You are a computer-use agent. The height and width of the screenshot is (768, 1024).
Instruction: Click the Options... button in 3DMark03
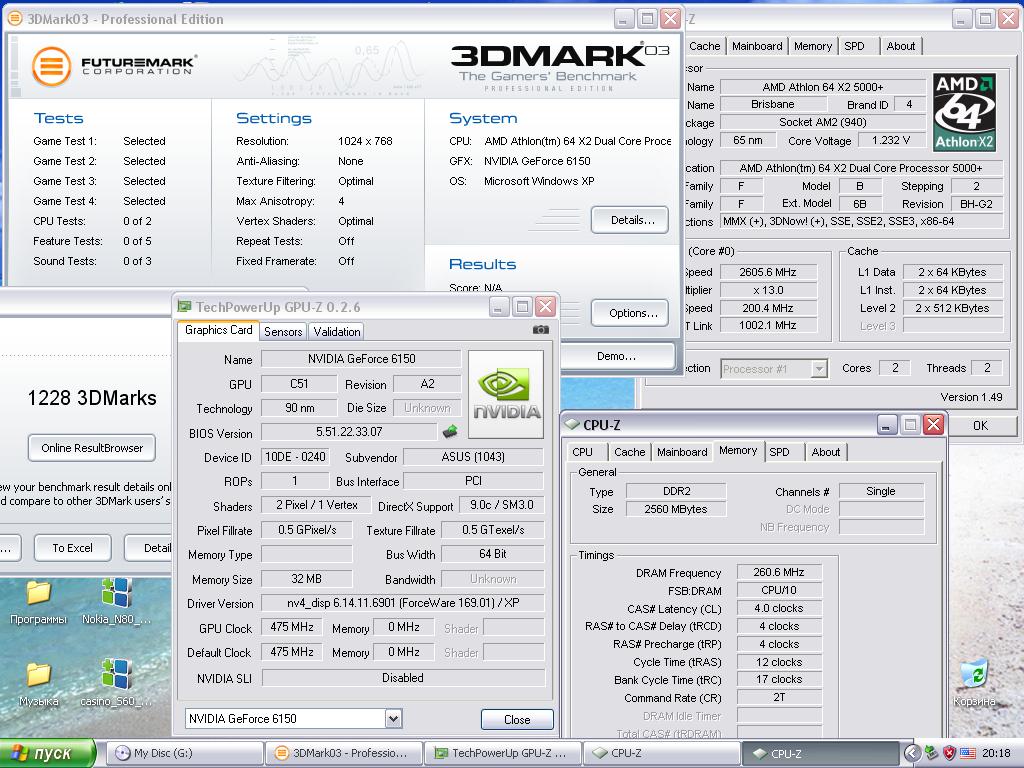pyautogui.click(x=630, y=313)
